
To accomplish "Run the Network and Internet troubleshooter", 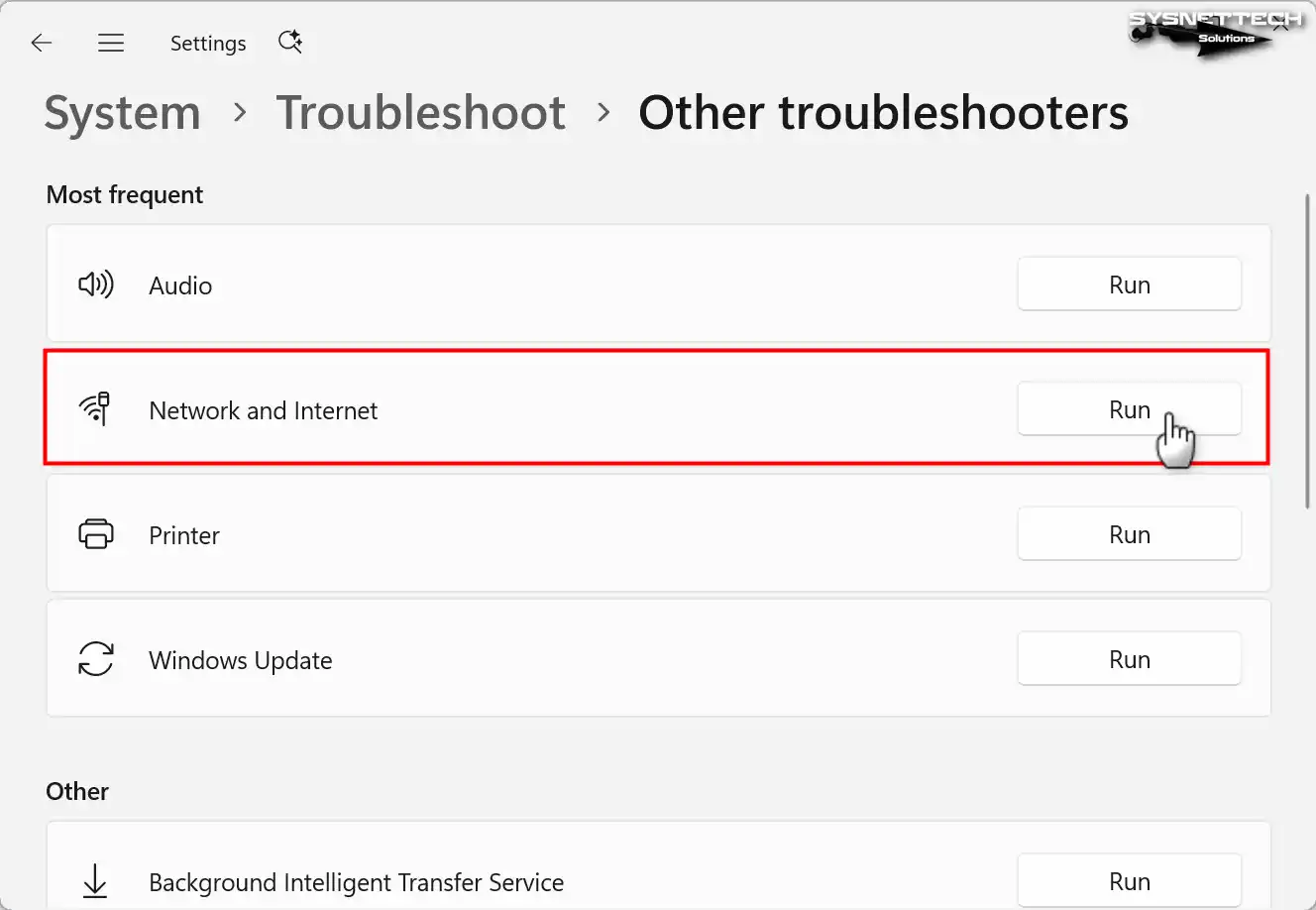I will (x=1129, y=409).
